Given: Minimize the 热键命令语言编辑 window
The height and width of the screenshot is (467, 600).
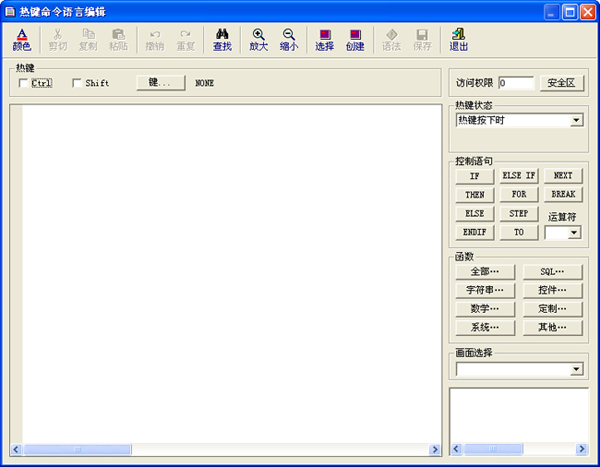Looking at the screenshot, I should point(551,12).
